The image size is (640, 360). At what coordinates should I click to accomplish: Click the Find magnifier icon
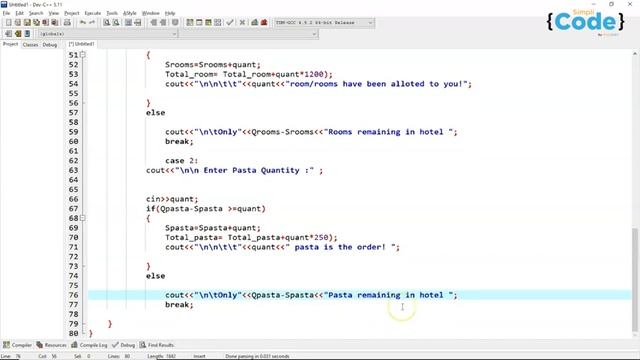(107, 22)
